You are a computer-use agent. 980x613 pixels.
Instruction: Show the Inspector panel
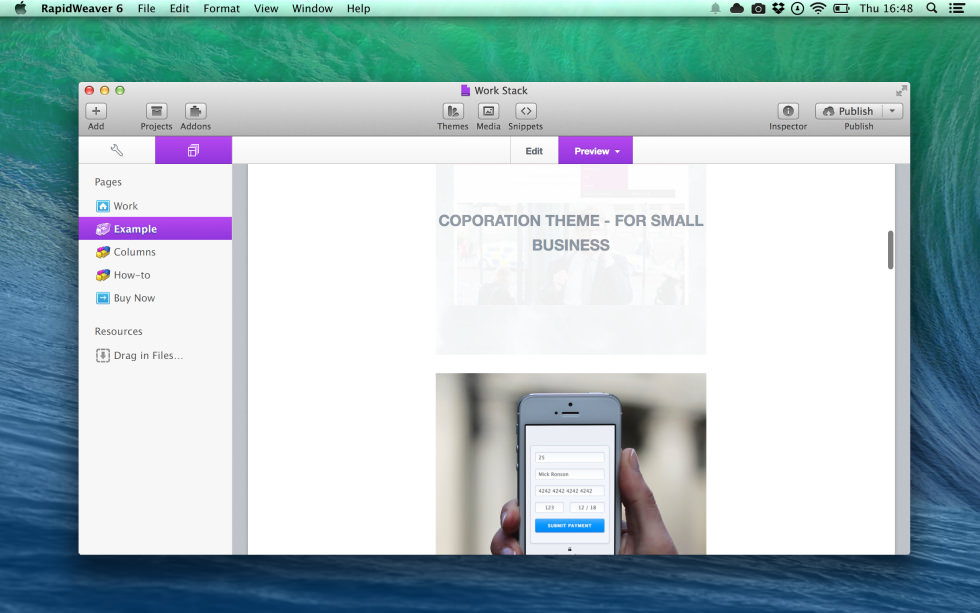pos(788,111)
